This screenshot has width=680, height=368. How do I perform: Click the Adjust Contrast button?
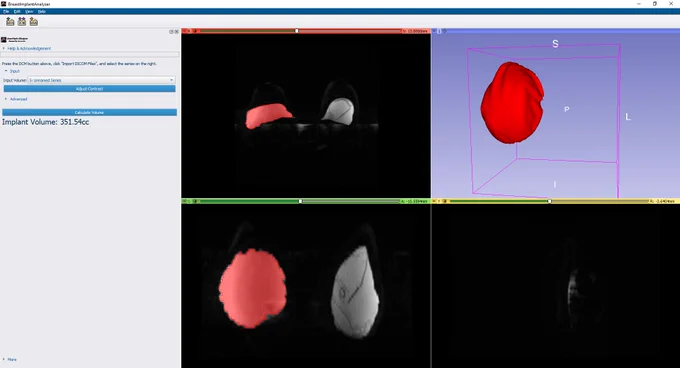(89, 89)
